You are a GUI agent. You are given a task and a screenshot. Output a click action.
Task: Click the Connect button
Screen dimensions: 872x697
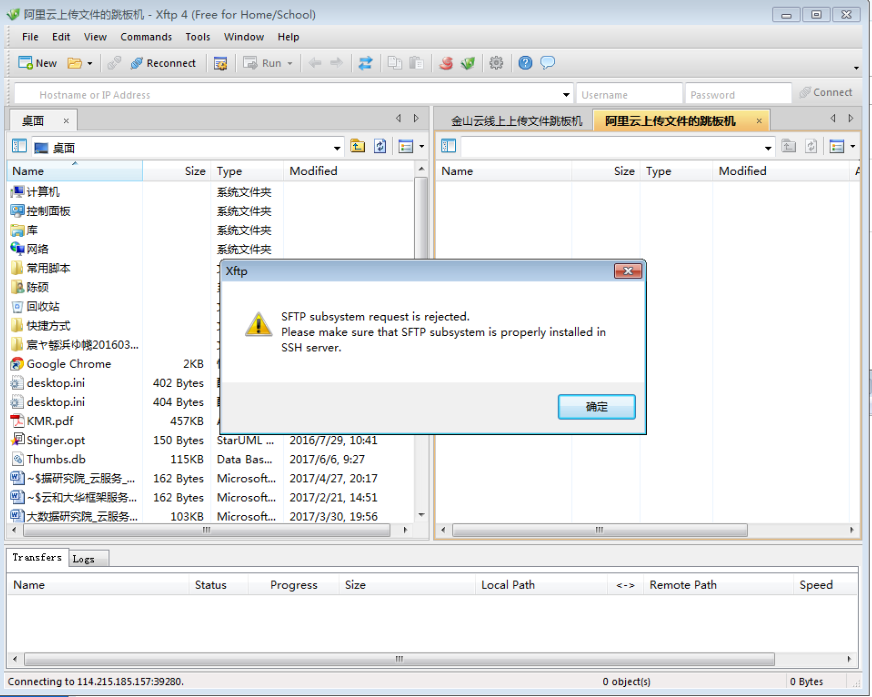(826, 93)
